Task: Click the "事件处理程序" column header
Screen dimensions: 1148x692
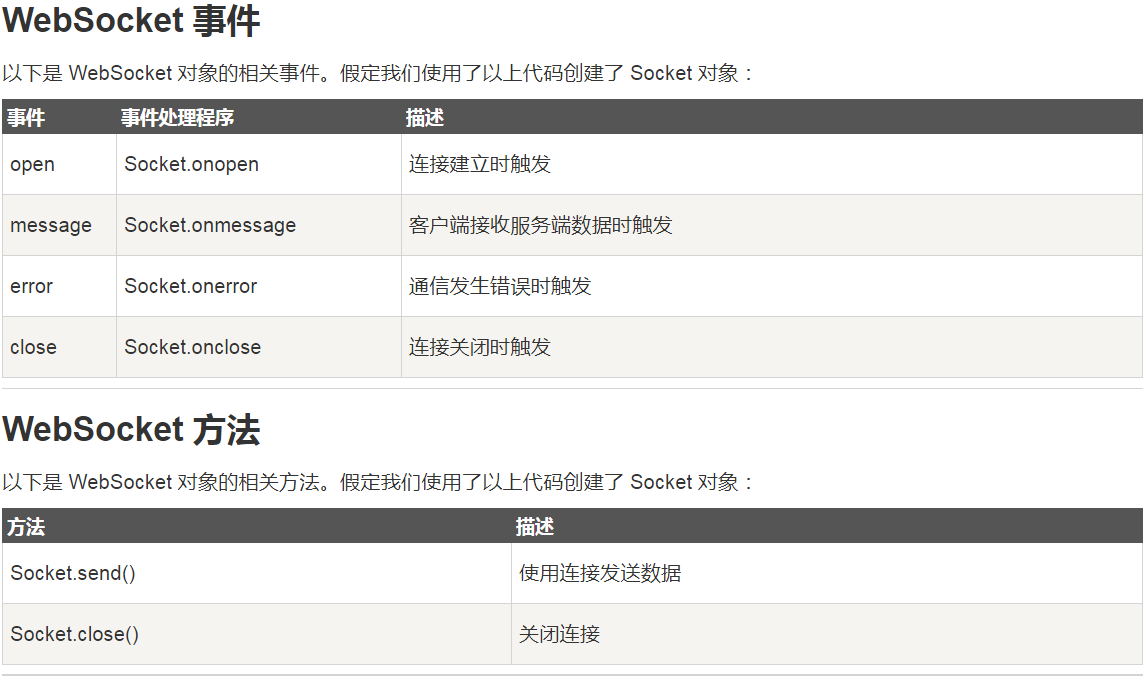Action: (177, 118)
